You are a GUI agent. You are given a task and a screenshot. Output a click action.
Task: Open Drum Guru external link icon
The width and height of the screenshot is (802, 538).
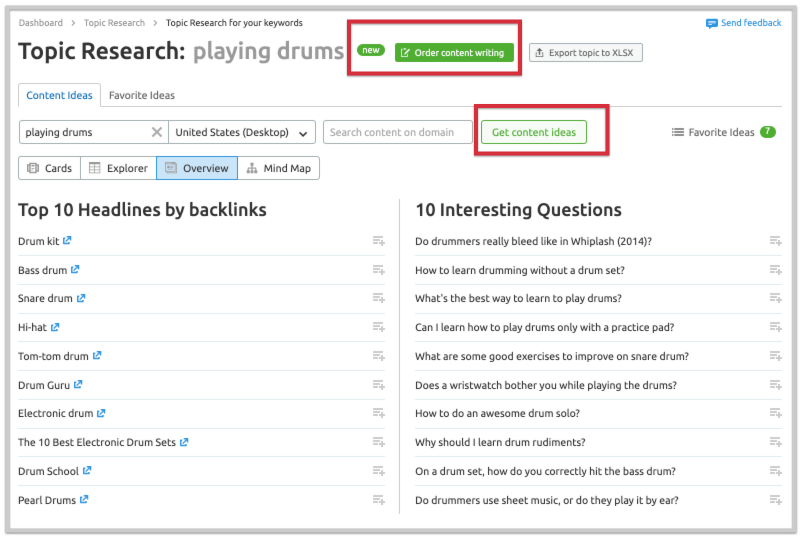(78, 385)
